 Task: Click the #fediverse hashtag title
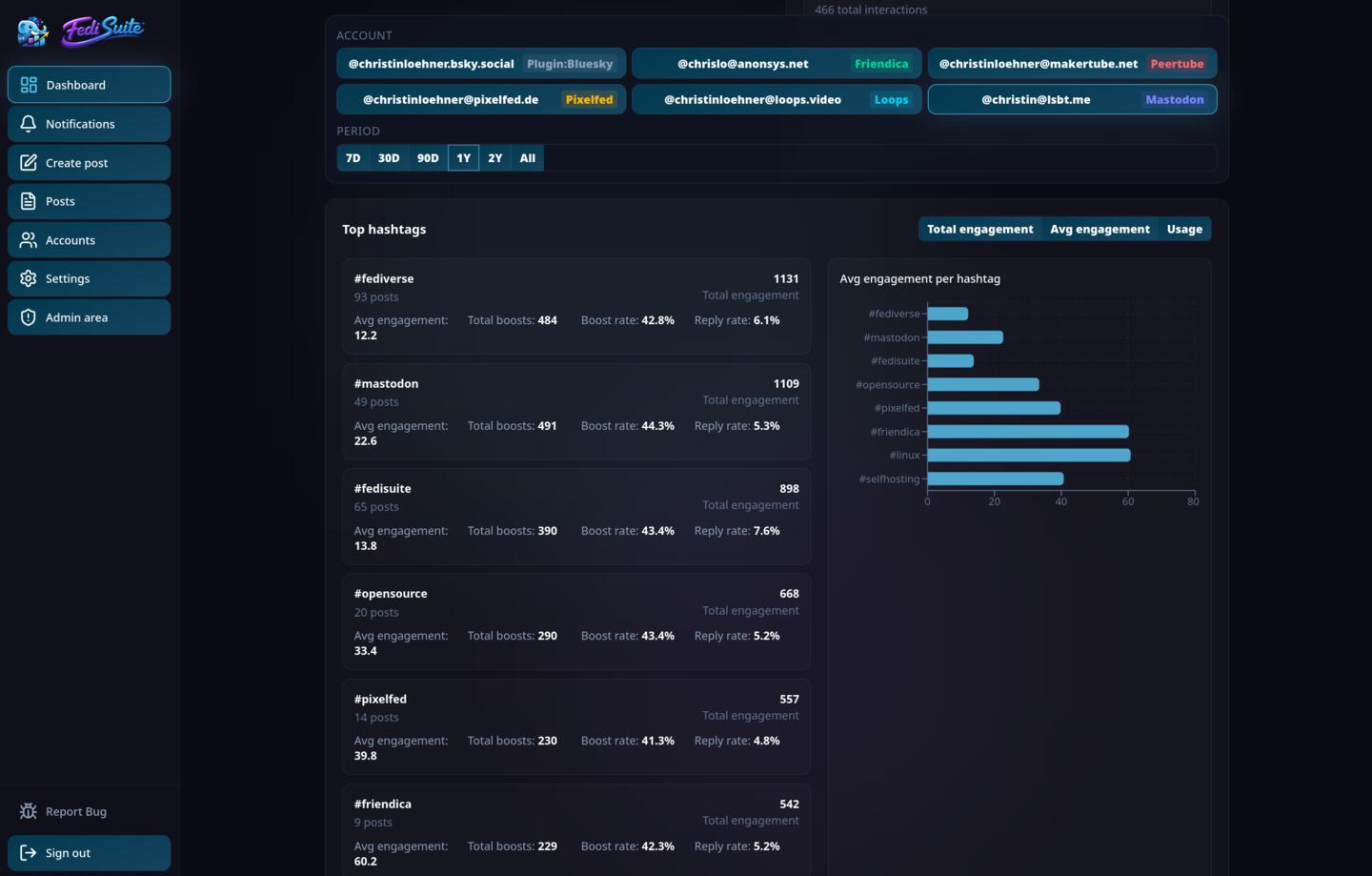384,278
